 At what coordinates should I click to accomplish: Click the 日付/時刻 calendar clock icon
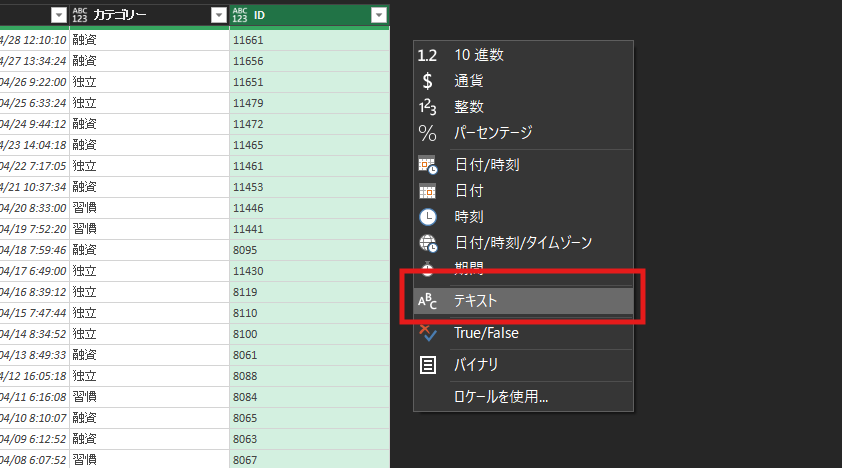point(427,164)
